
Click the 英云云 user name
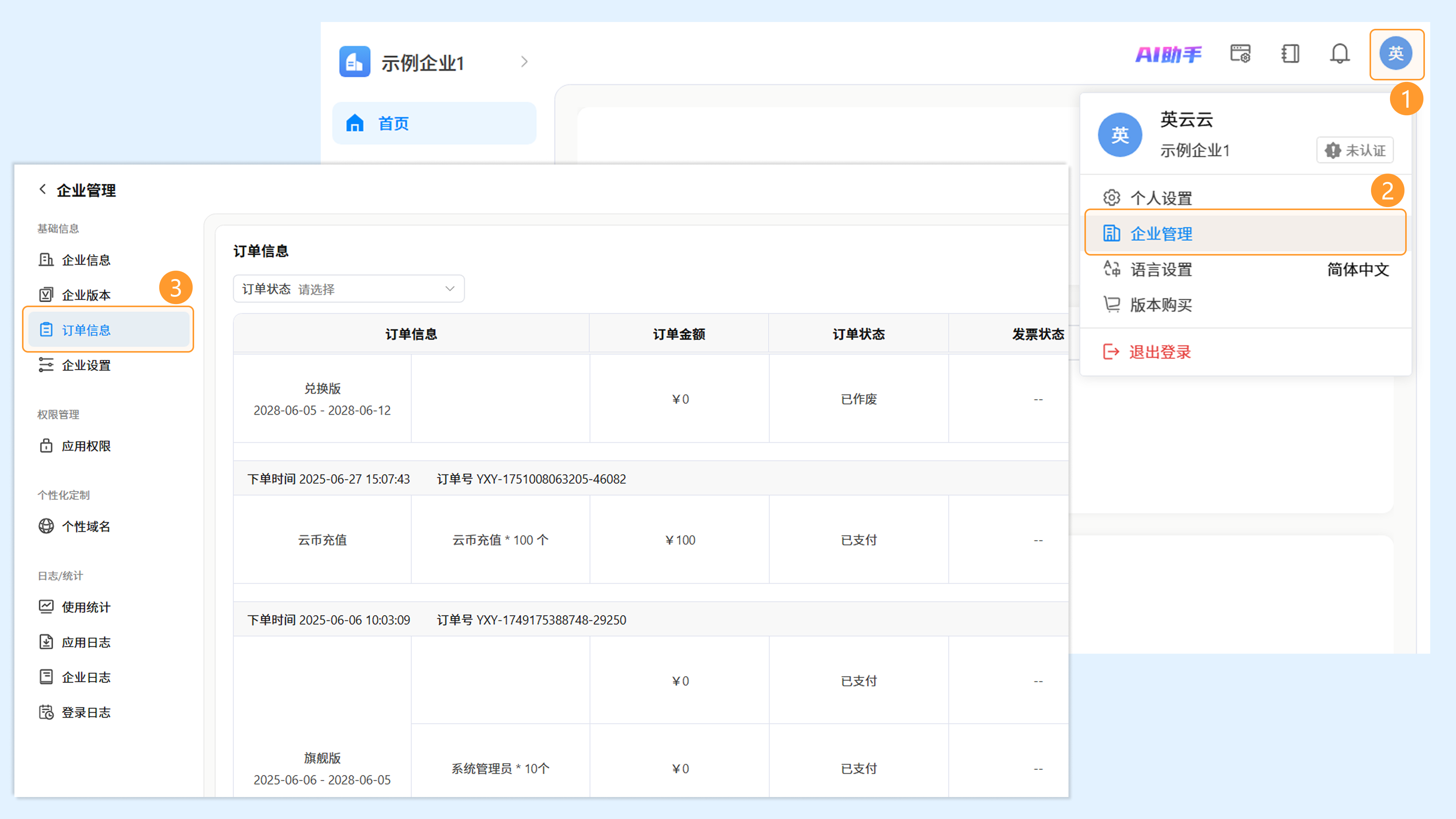click(1186, 120)
